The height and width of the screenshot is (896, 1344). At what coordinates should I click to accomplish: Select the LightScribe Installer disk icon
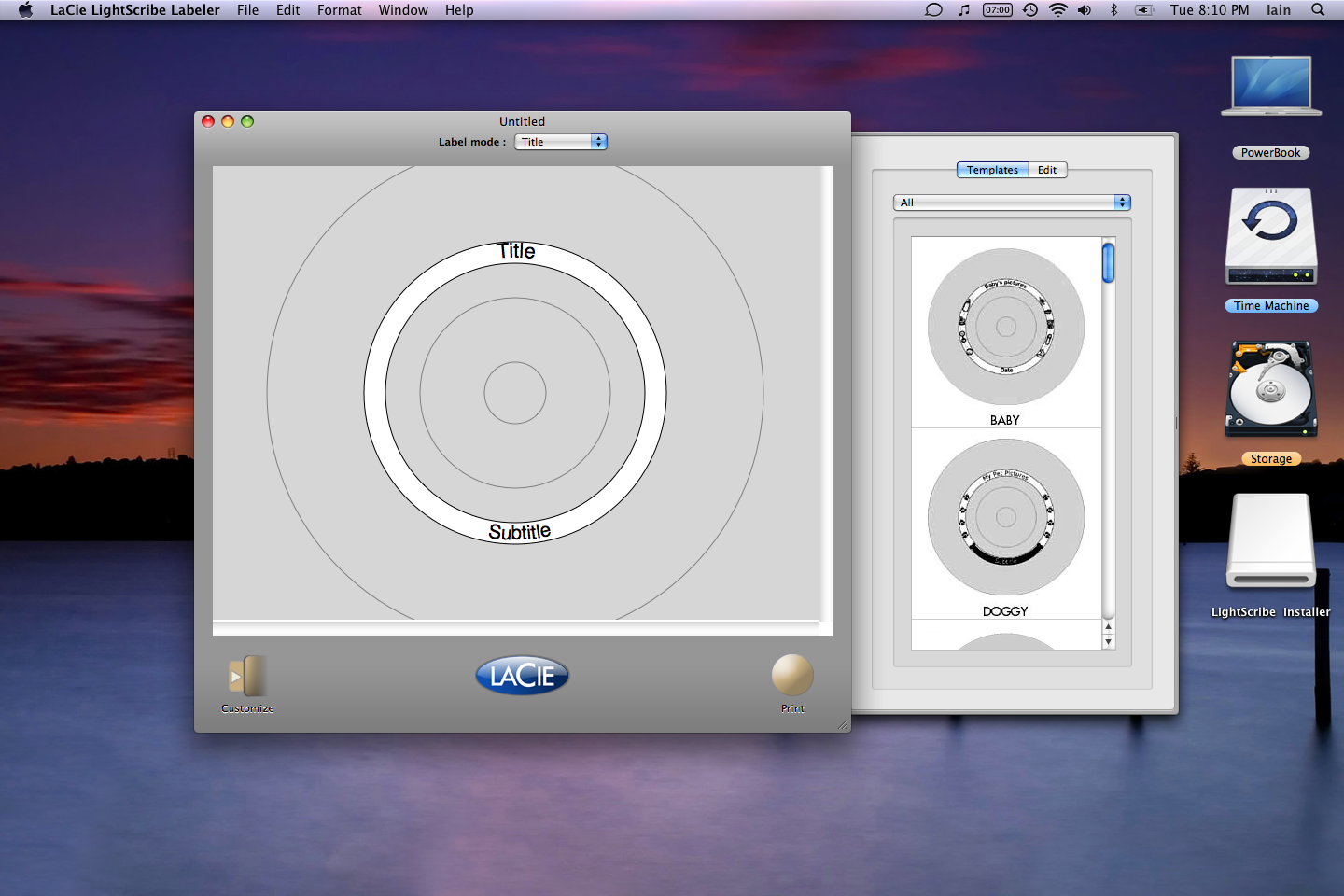pos(1271,541)
